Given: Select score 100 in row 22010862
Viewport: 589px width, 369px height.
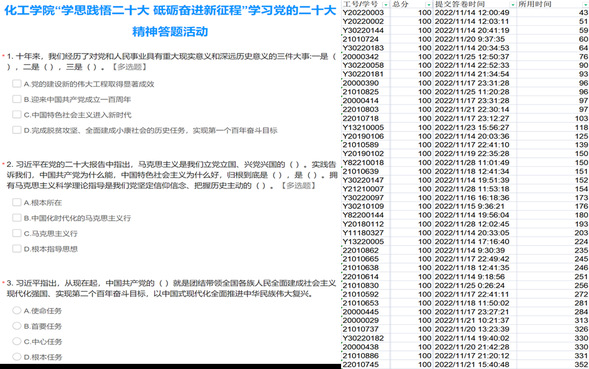Looking at the screenshot, I should coord(412,250).
